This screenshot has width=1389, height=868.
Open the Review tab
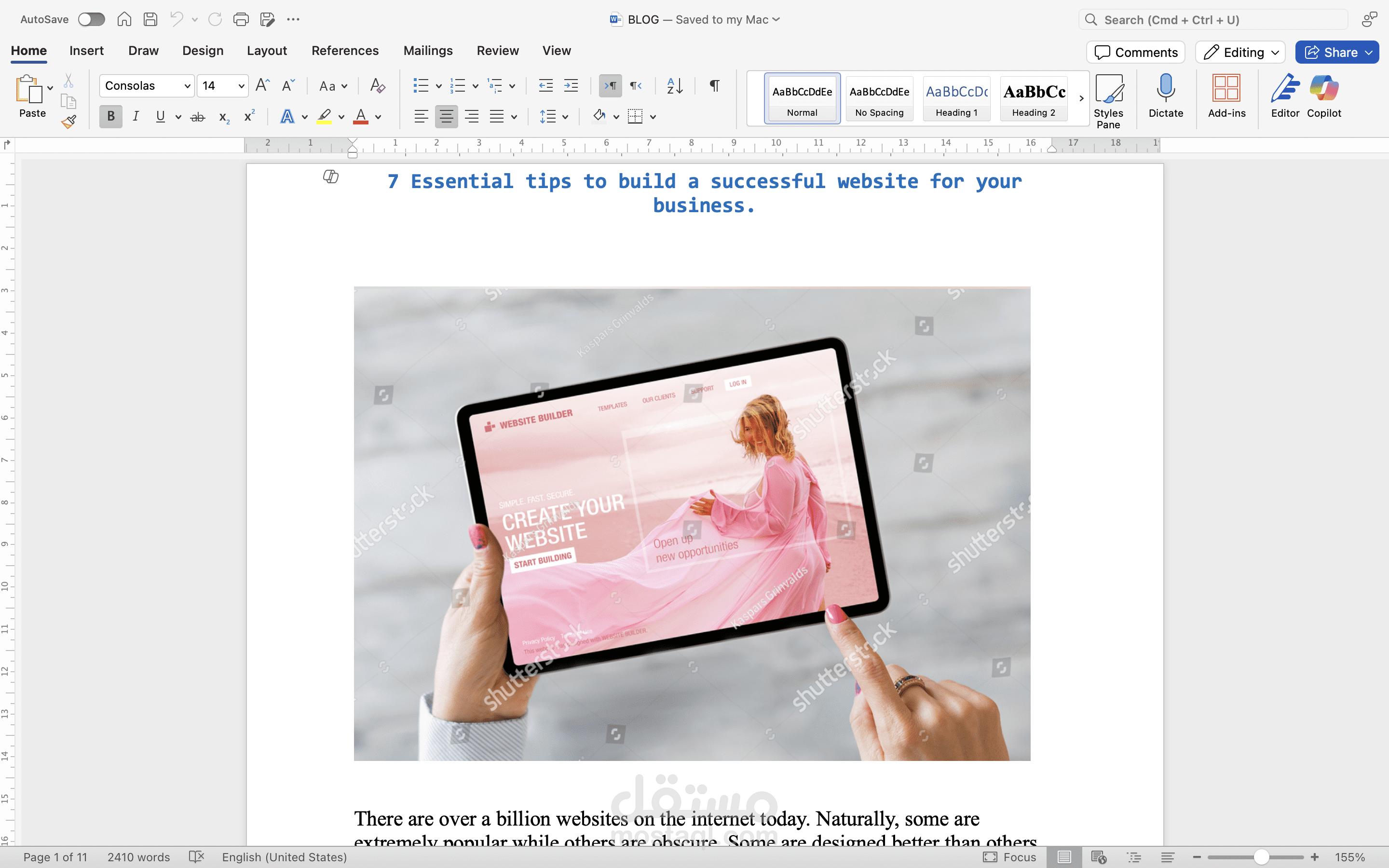click(x=498, y=51)
